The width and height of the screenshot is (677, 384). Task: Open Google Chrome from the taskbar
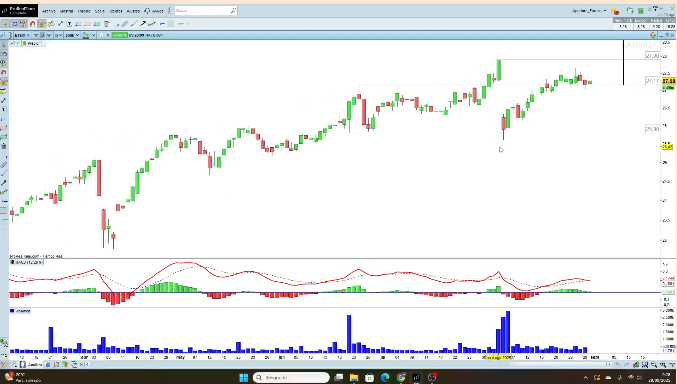(x=401, y=377)
